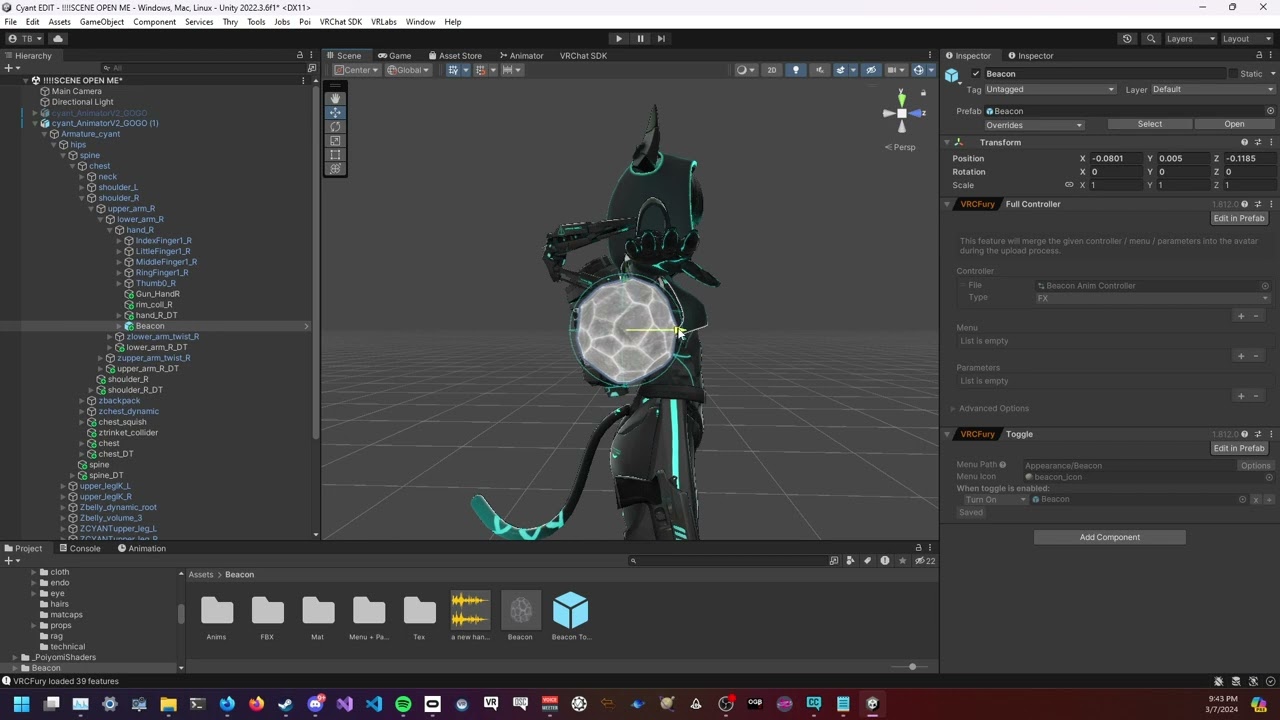Open the Console tab
This screenshot has height=720, width=1280.
(80, 549)
